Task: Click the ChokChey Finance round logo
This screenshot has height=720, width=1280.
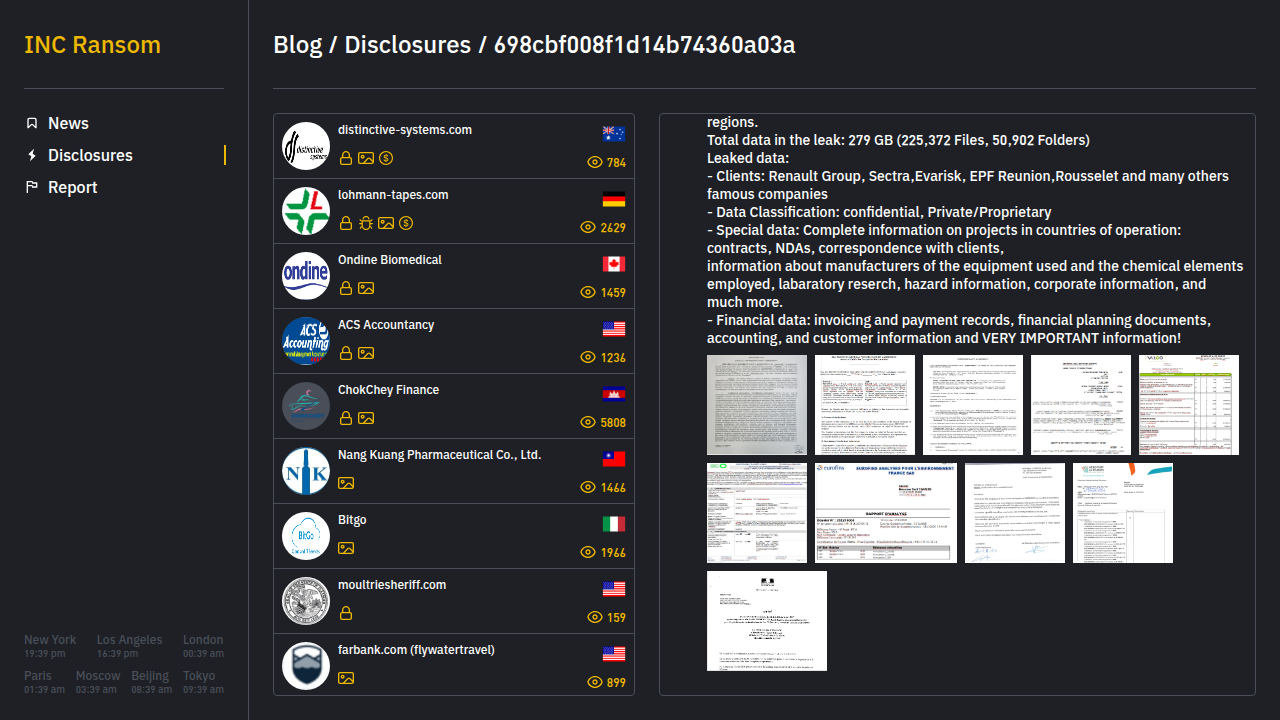Action: click(x=306, y=406)
